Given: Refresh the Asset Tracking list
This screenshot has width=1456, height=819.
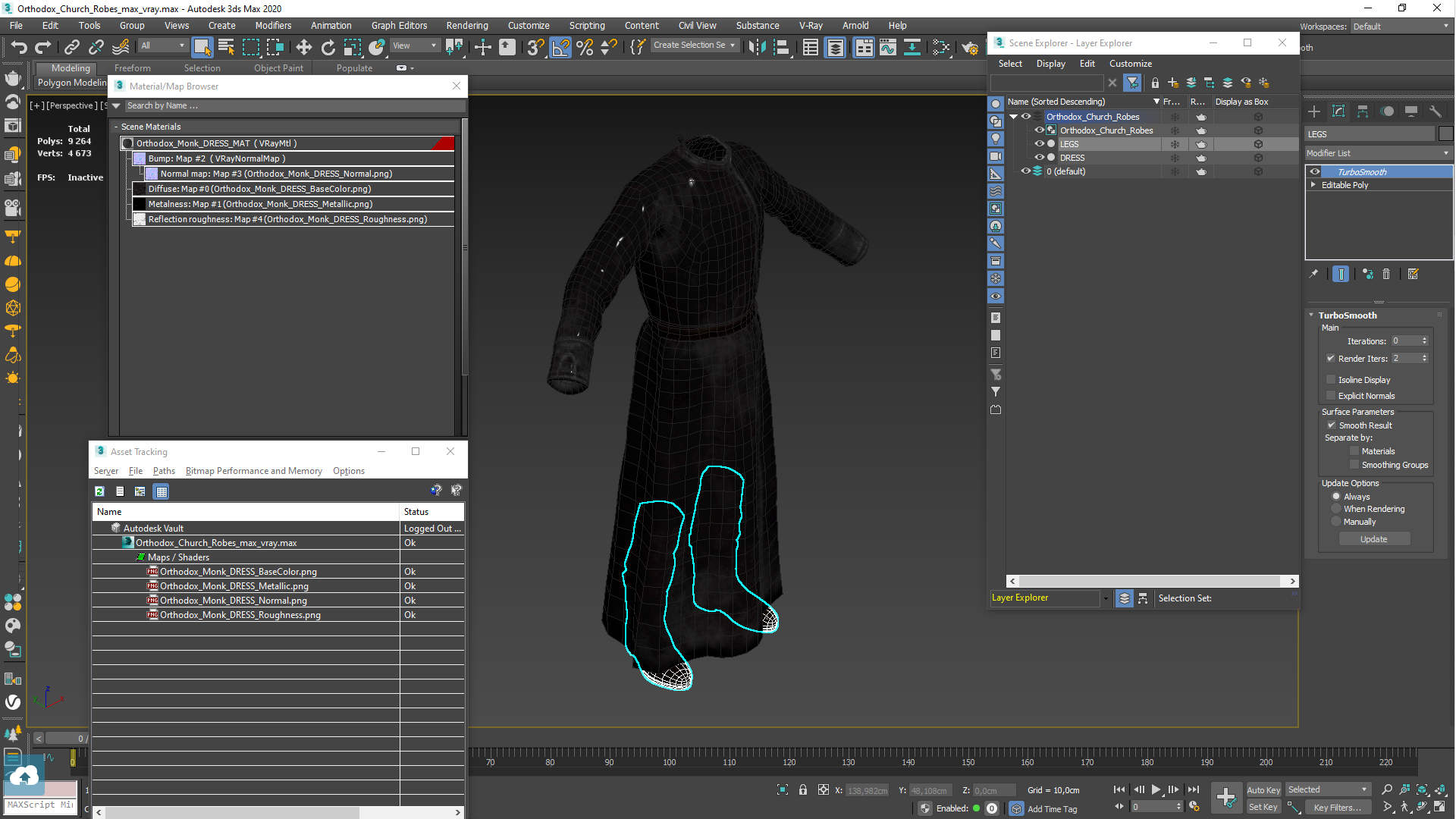Looking at the screenshot, I should [99, 491].
